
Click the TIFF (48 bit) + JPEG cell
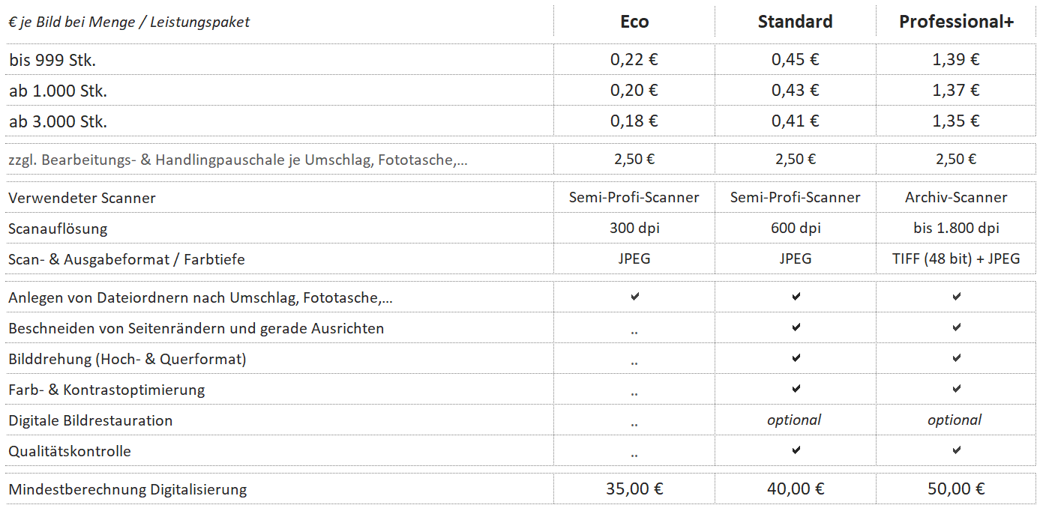[956, 259]
